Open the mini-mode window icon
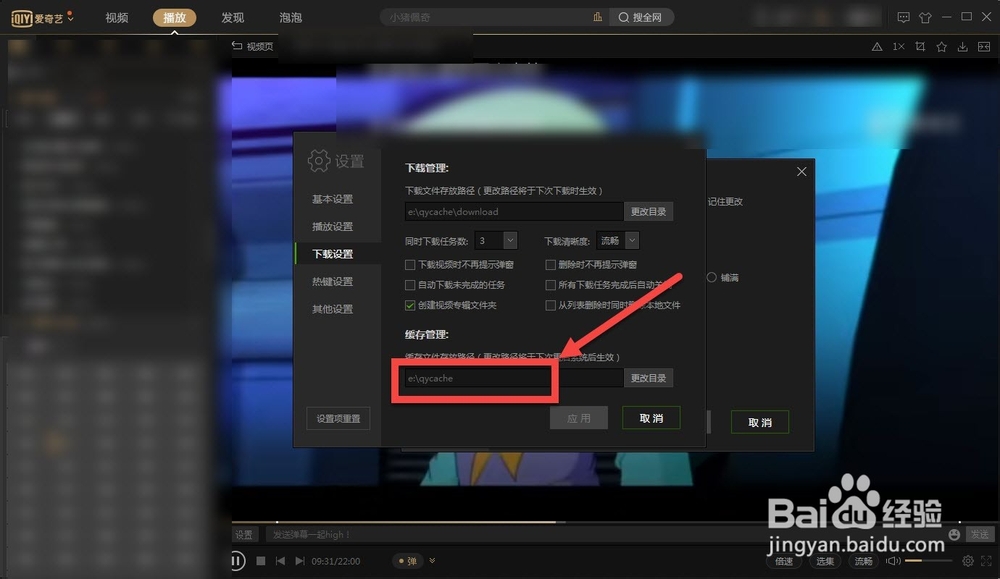Viewport: 1000px width, 579px height. (985, 46)
